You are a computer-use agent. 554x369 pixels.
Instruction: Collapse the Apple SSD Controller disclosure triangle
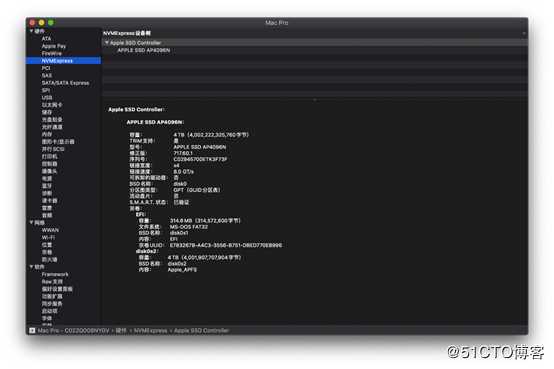[107, 43]
